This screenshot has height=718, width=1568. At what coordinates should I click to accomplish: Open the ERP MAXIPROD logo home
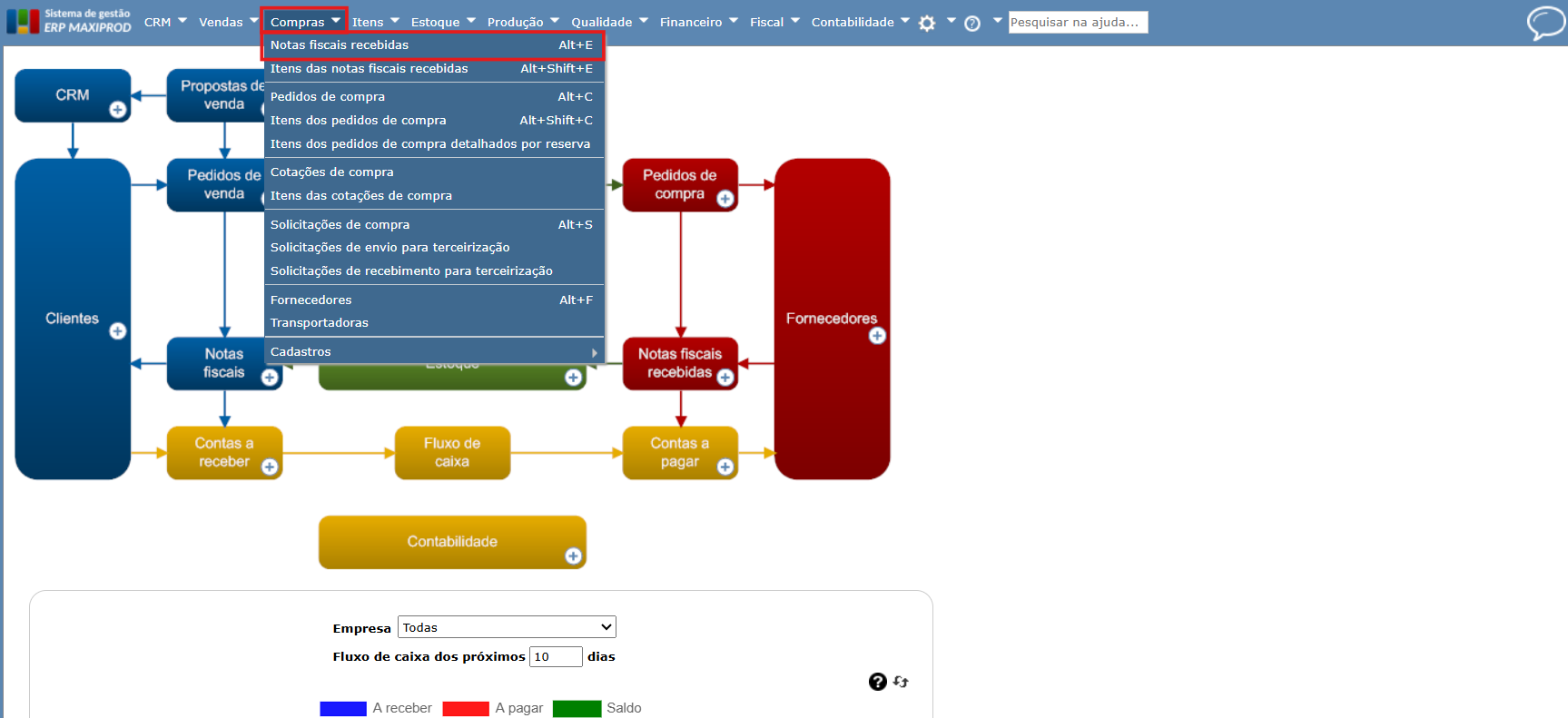69,21
